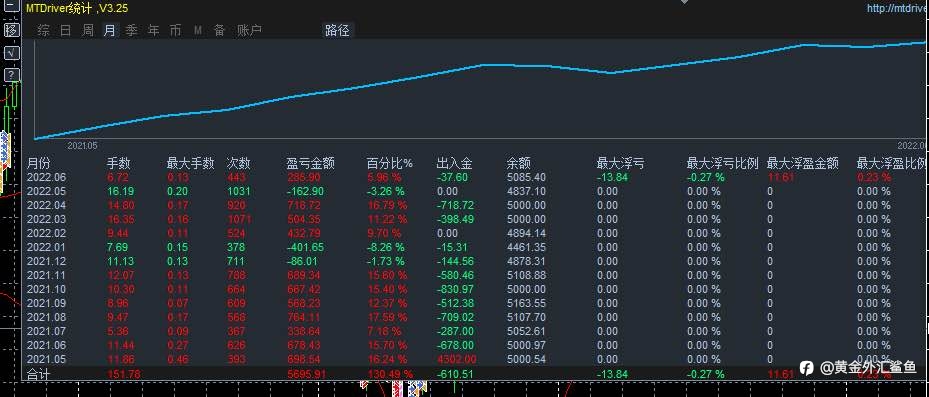
Task: Click the -86.01 profit/loss cell
Action: [302, 261]
